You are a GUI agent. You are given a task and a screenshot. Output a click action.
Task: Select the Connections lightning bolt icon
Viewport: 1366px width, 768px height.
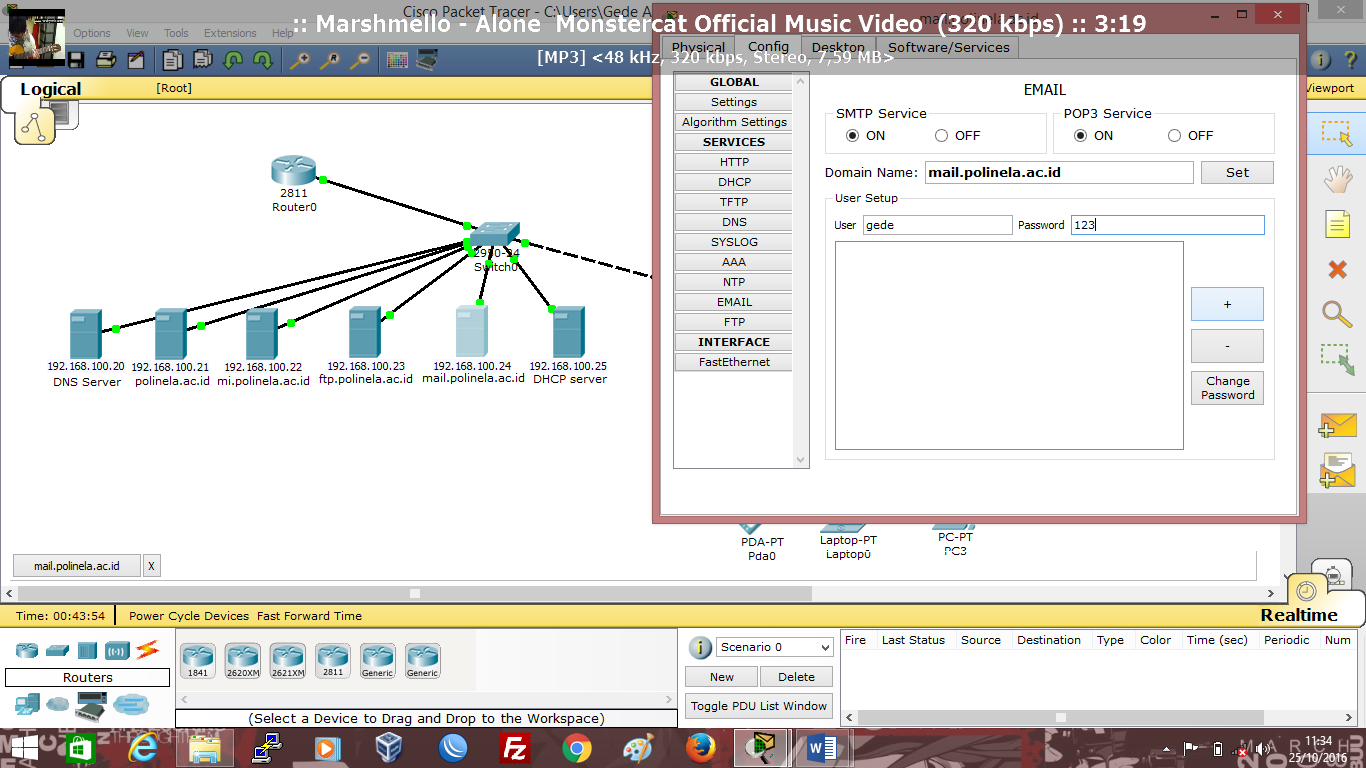tap(148, 650)
